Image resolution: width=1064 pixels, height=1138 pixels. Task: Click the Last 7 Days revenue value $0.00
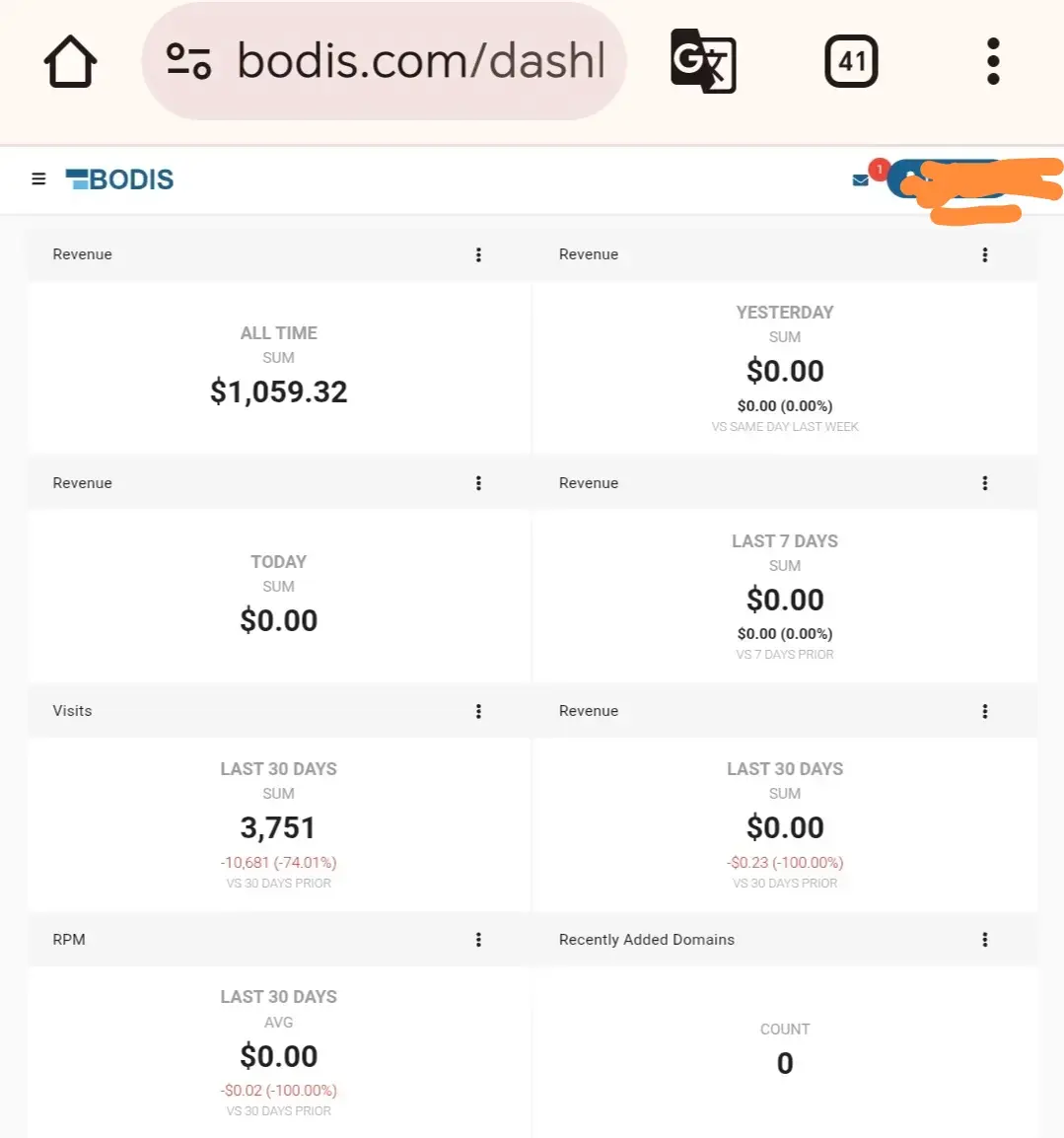tap(784, 599)
